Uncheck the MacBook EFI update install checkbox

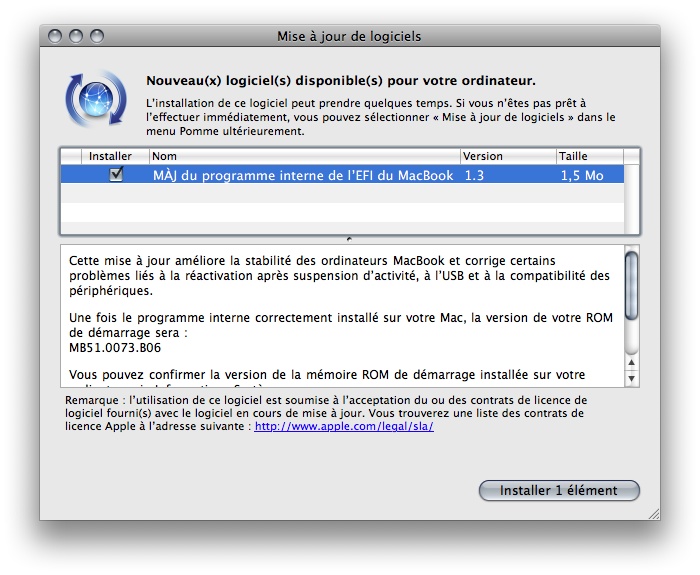click(116, 174)
